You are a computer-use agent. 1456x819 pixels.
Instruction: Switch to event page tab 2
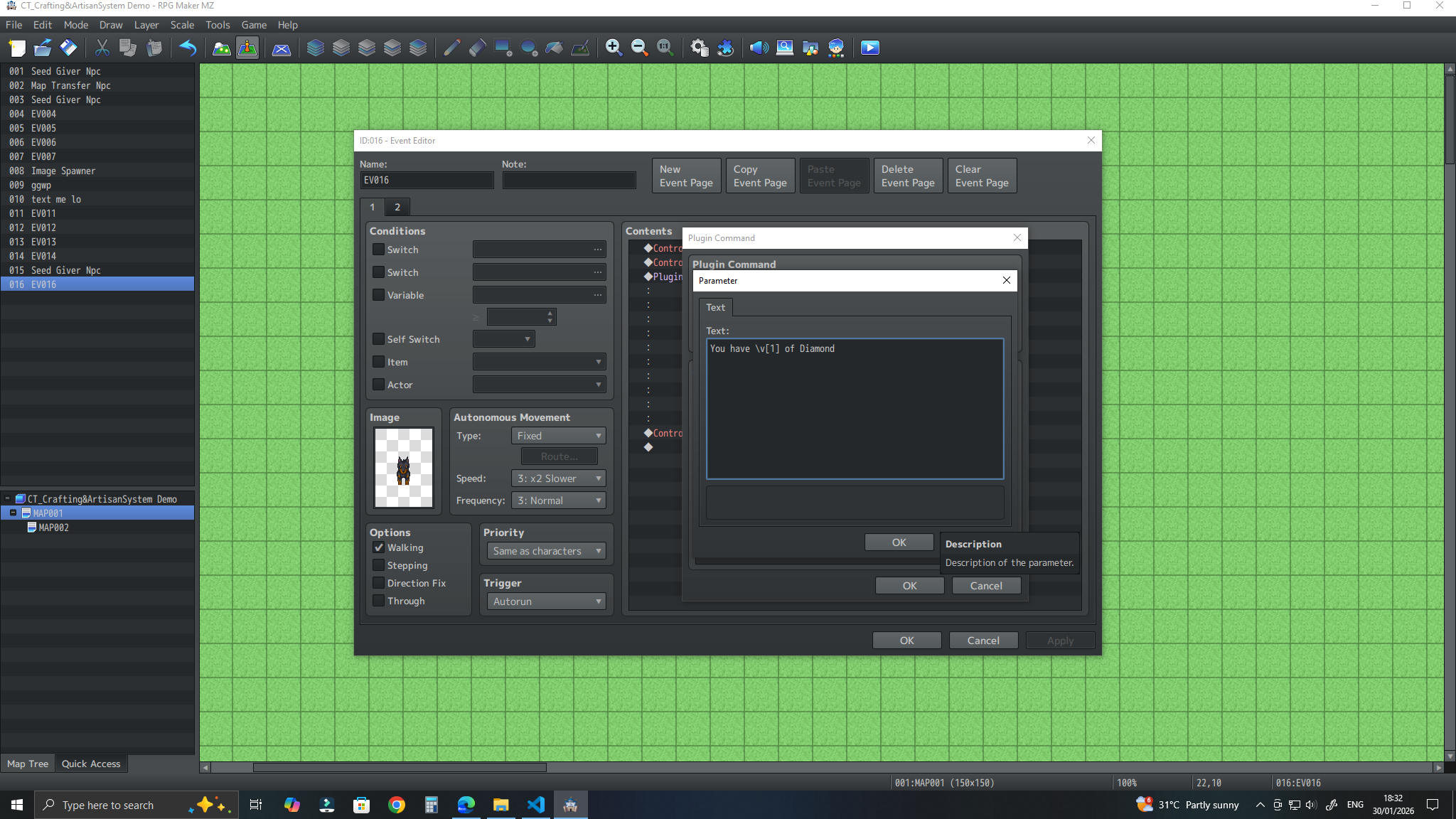(397, 207)
